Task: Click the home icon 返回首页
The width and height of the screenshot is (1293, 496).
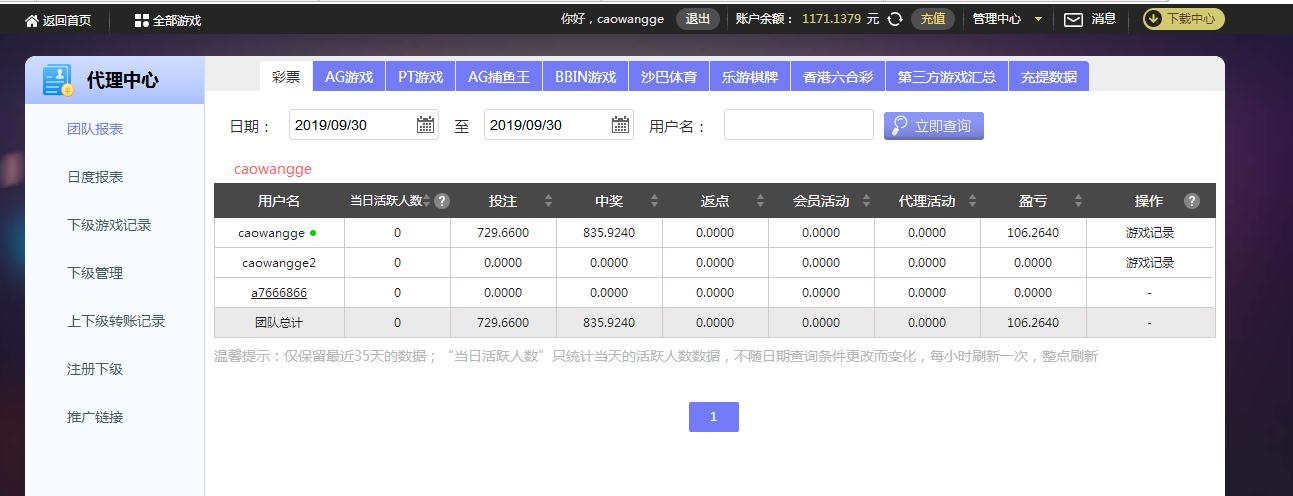Action: point(32,20)
